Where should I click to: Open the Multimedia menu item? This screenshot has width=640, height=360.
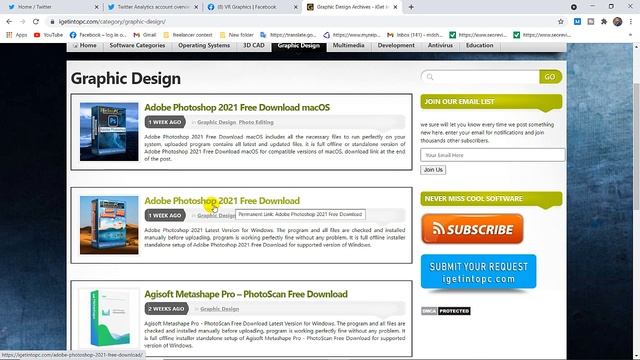[348, 45]
